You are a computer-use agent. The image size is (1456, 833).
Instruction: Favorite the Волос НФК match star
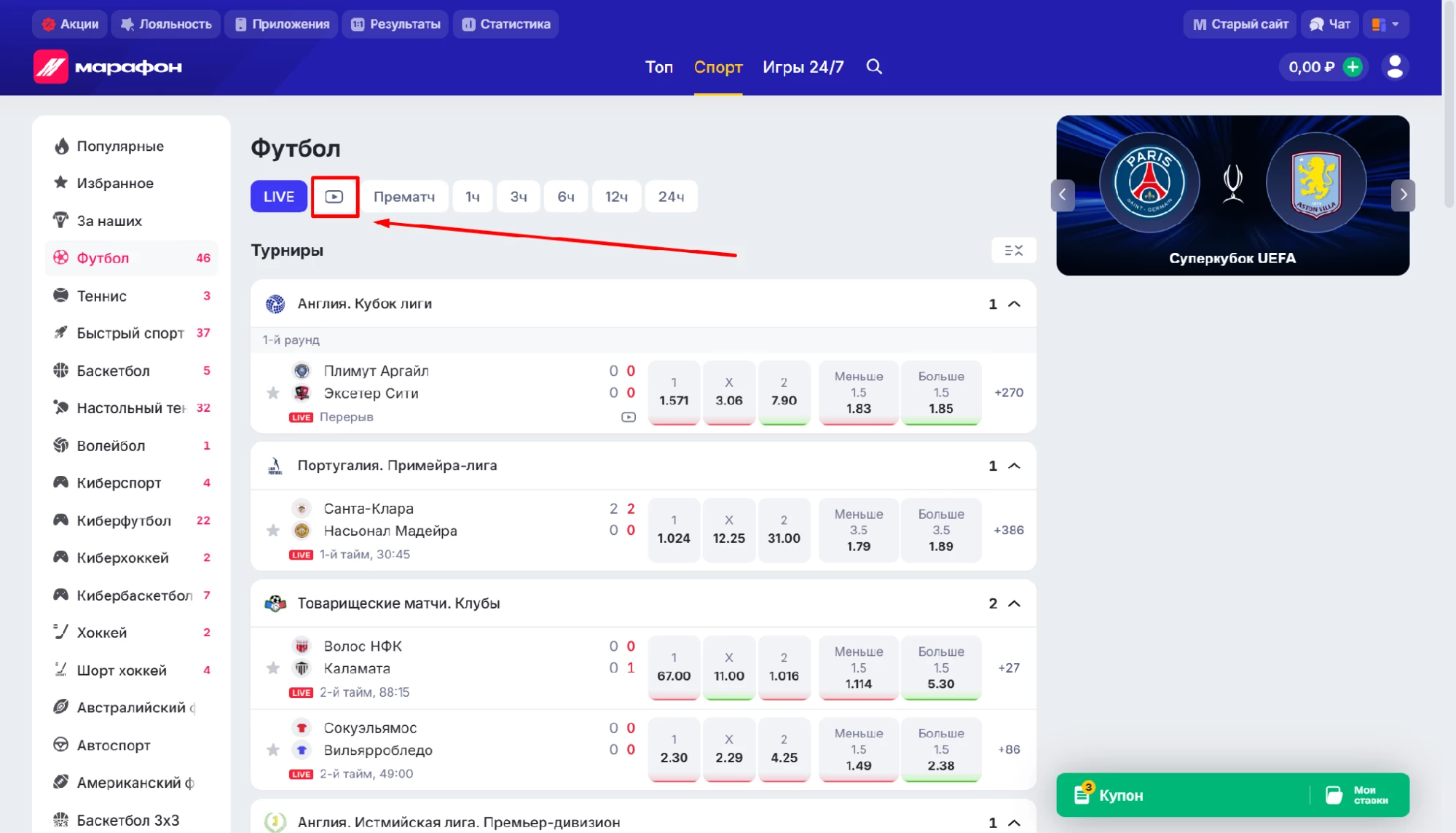coord(273,668)
